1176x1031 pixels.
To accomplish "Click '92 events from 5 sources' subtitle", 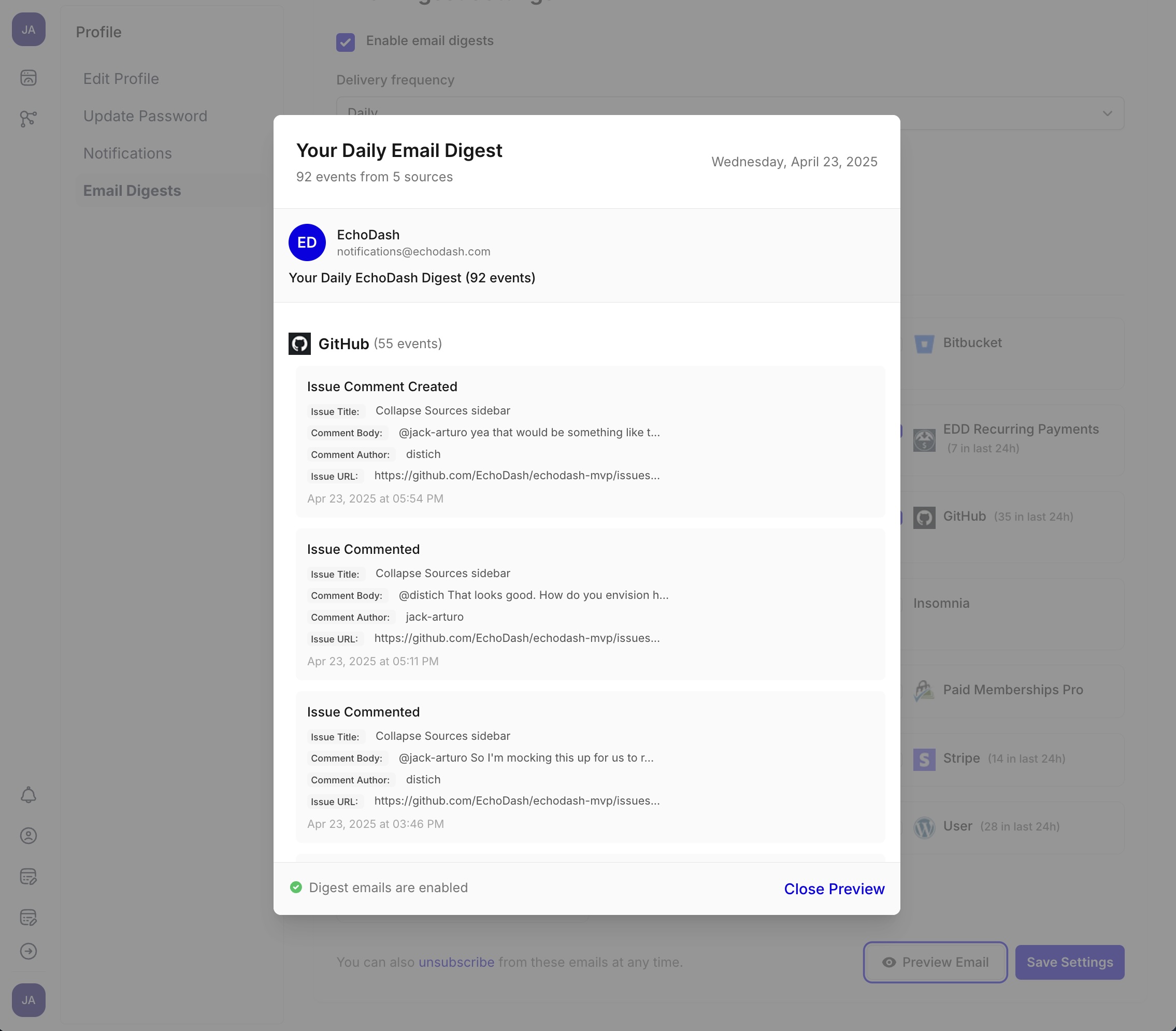I will 374,177.
